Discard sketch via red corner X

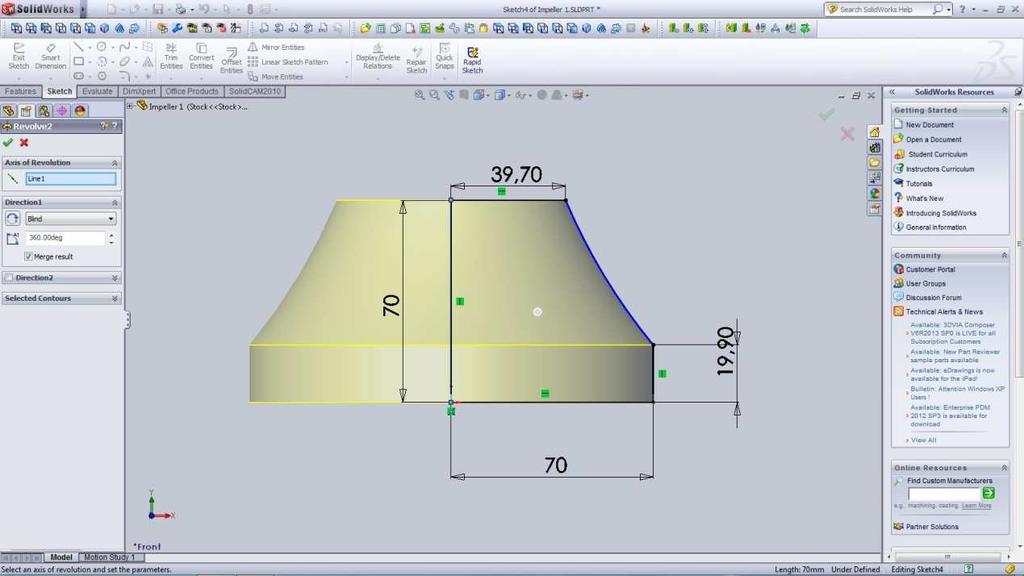tap(847, 134)
